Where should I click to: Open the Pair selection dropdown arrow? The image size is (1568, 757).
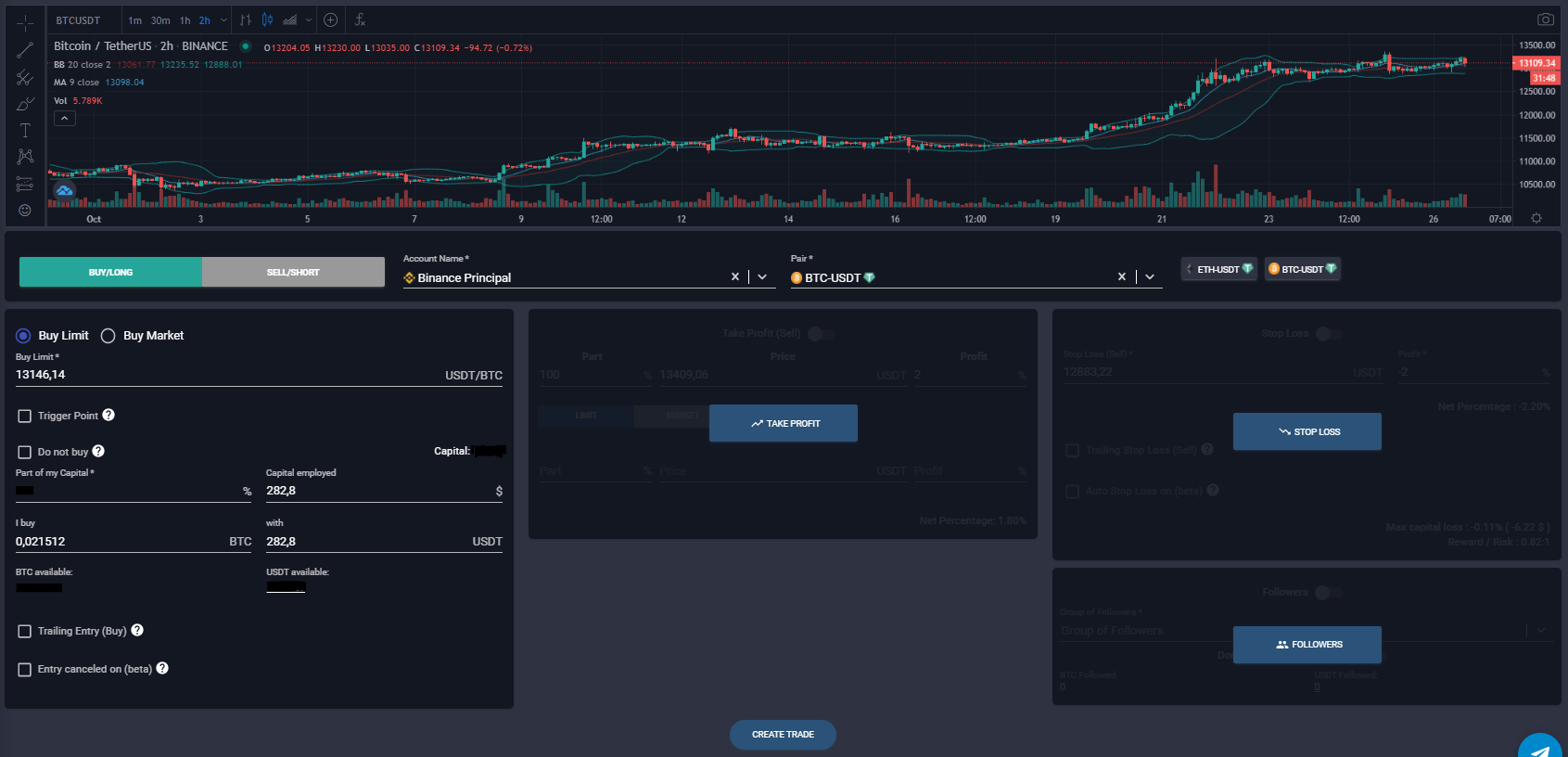pyautogui.click(x=1150, y=277)
